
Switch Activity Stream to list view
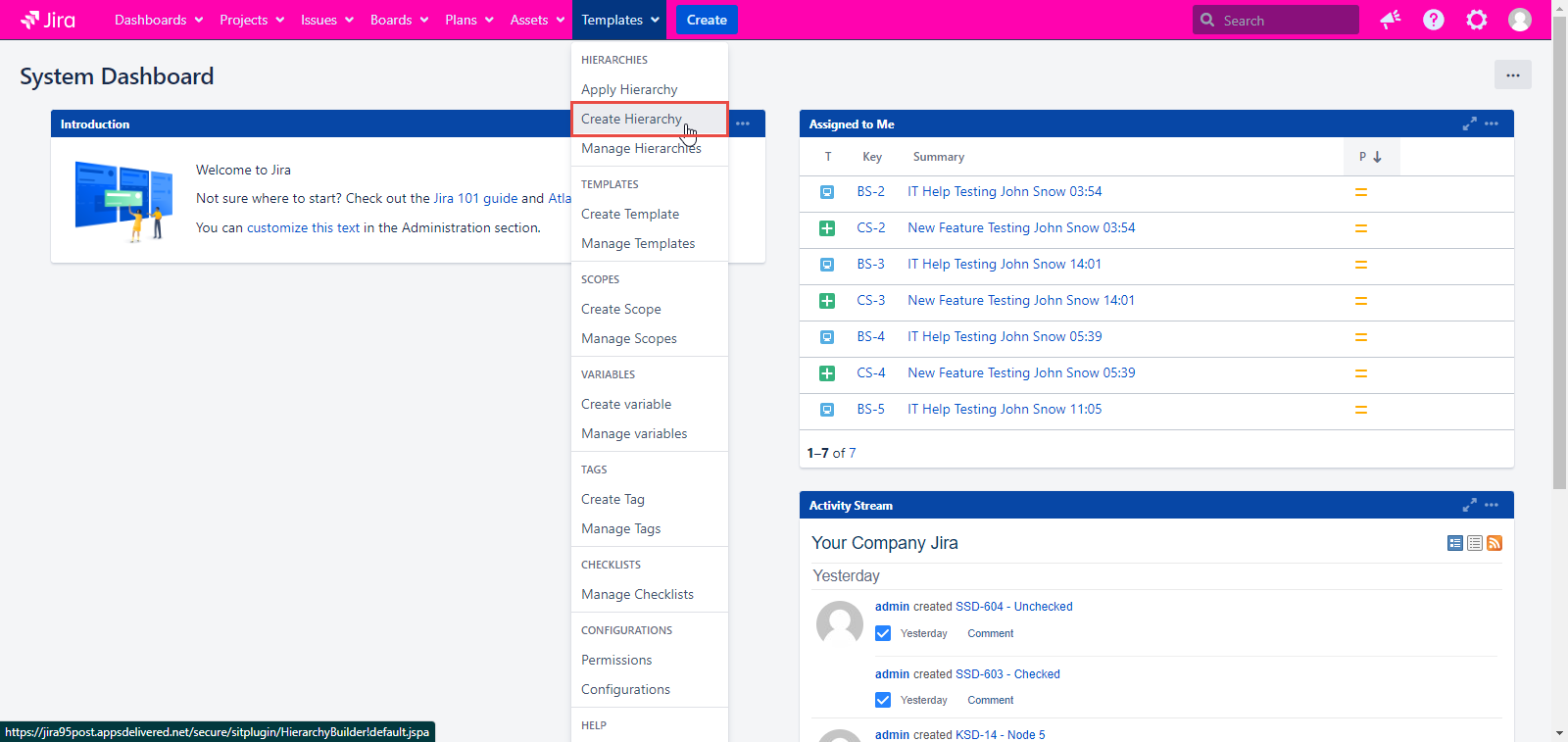(x=1475, y=543)
